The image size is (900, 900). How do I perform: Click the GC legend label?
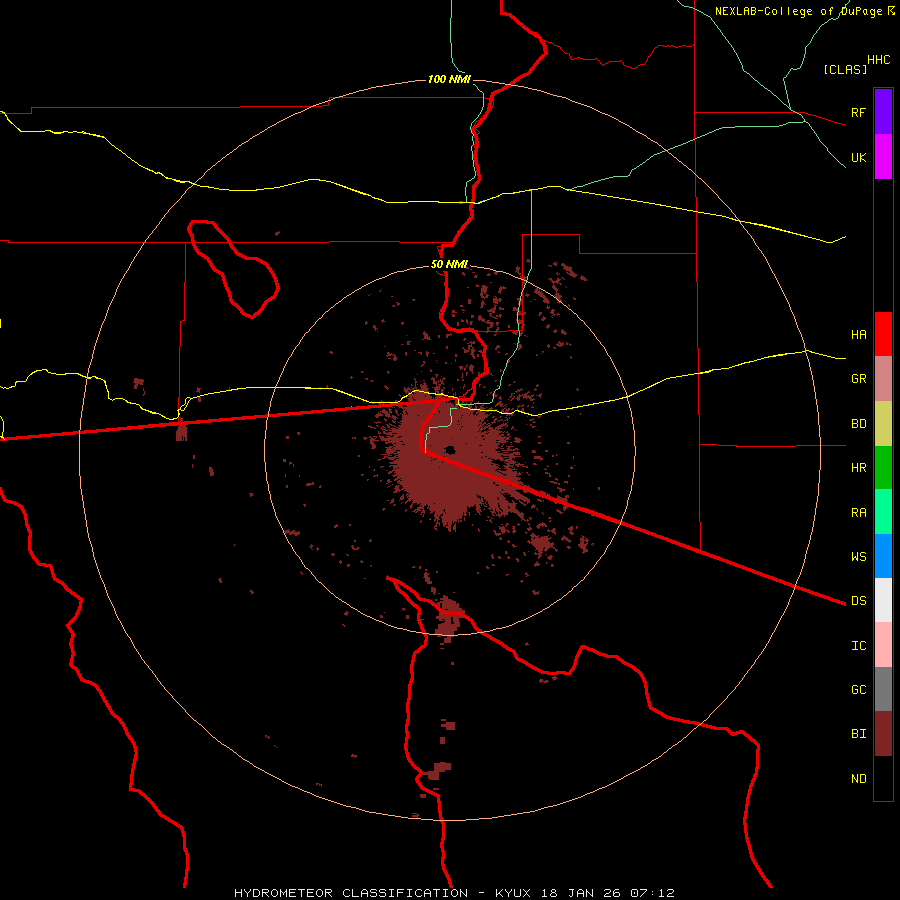858,689
